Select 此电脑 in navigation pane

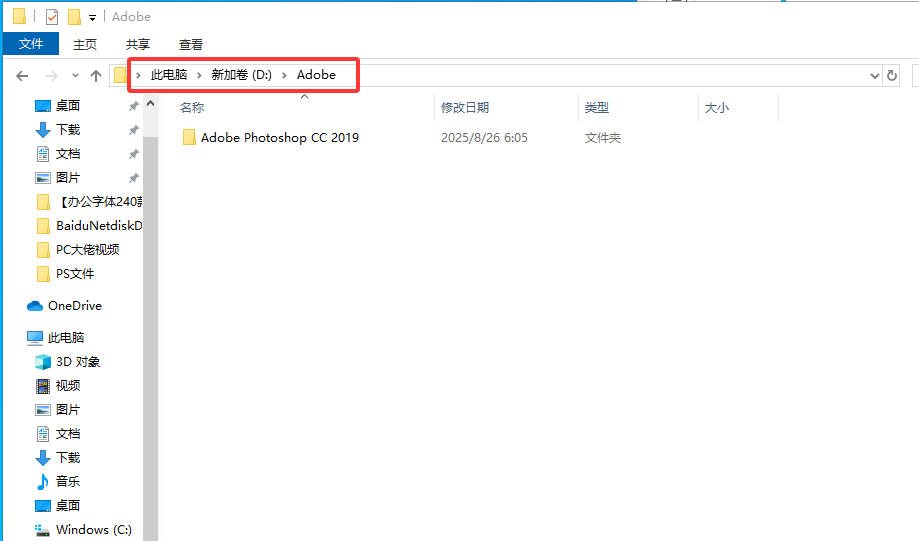(66, 338)
